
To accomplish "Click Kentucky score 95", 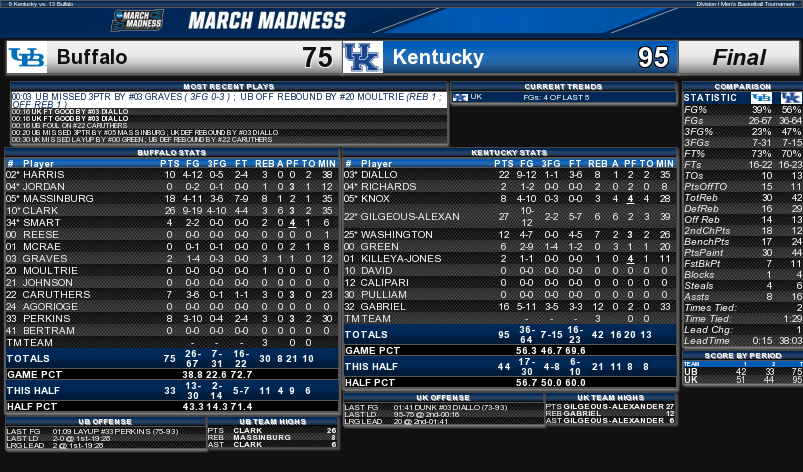I will (x=653, y=57).
